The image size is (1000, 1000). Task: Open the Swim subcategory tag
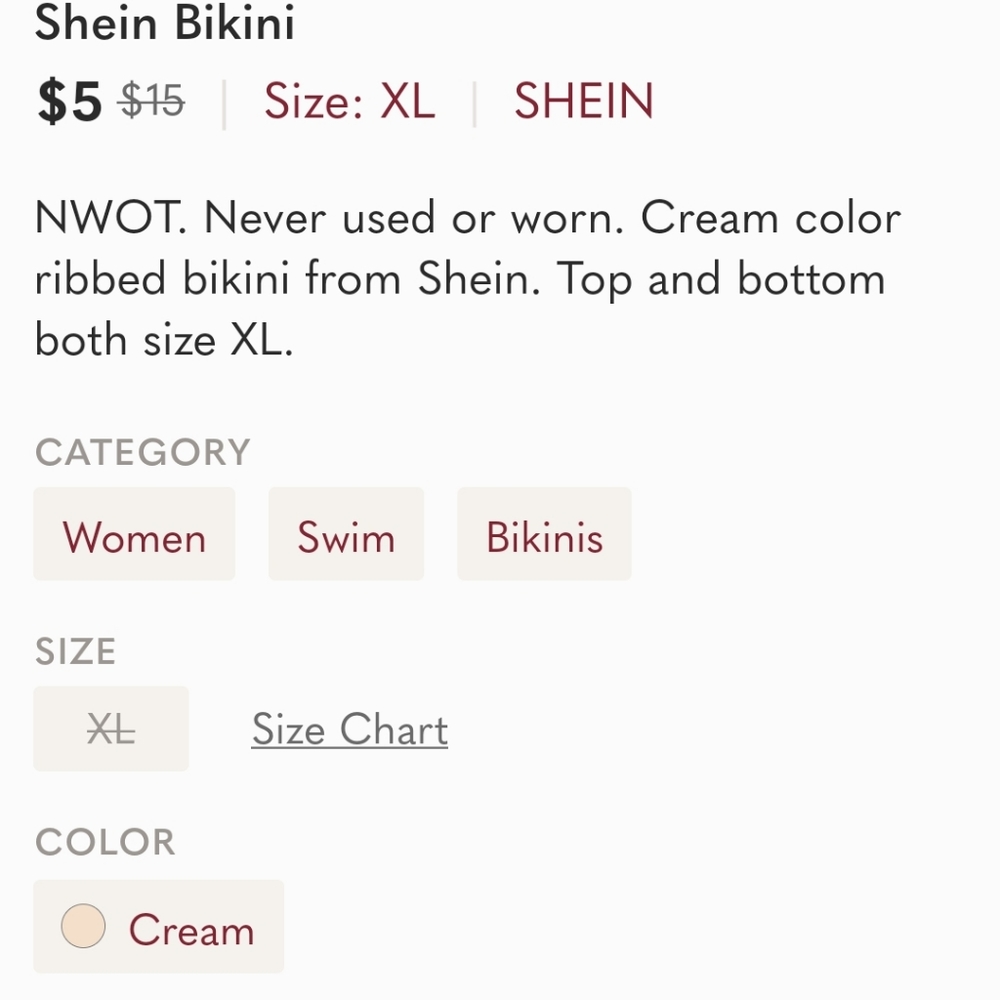[346, 534]
